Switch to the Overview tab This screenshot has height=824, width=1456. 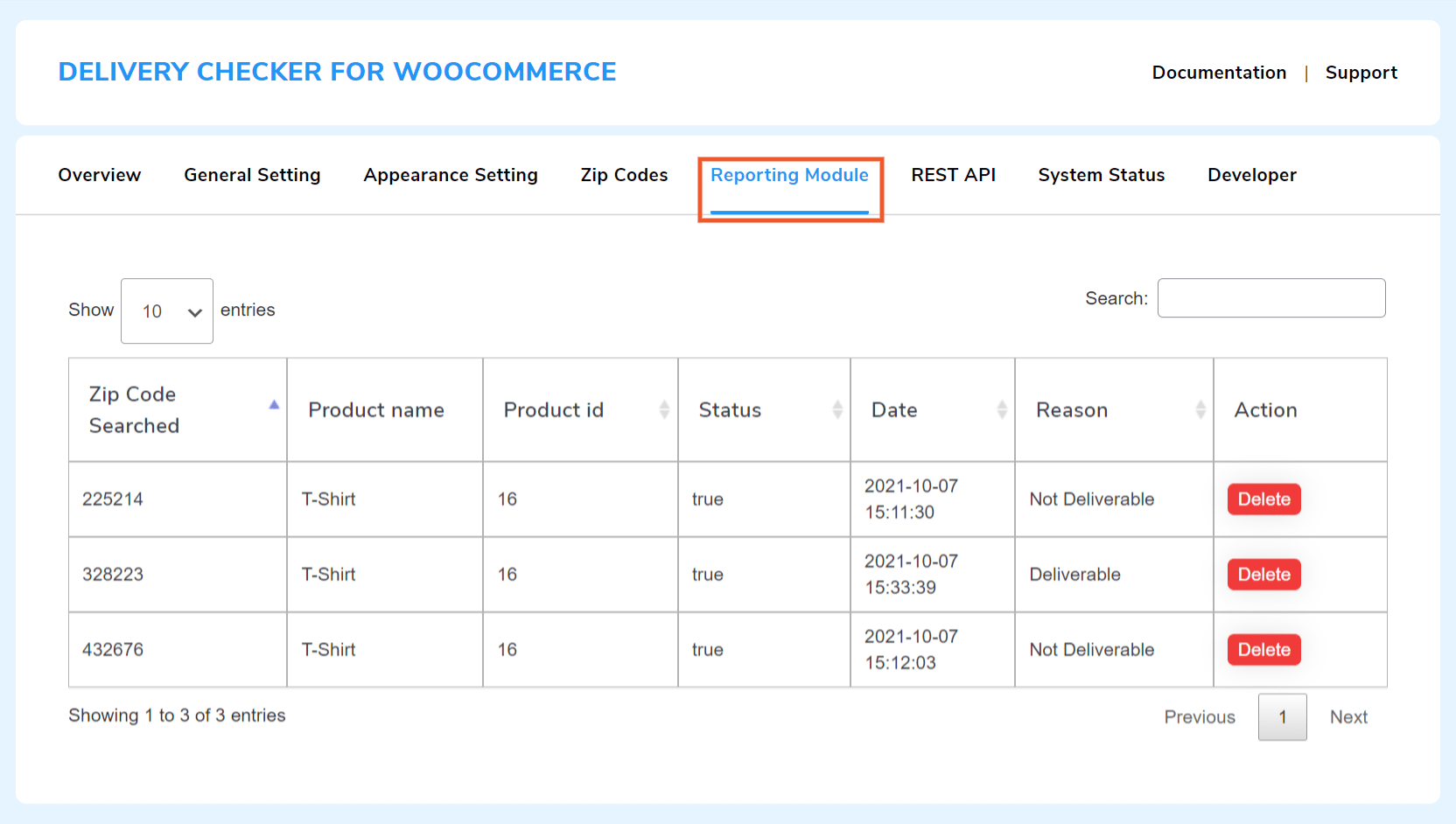tap(99, 175)
